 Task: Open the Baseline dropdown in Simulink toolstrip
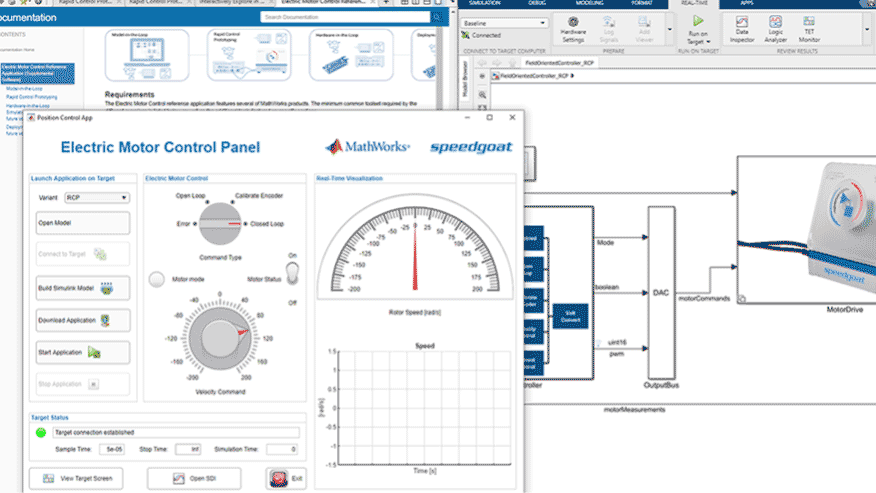click(504, 23)
